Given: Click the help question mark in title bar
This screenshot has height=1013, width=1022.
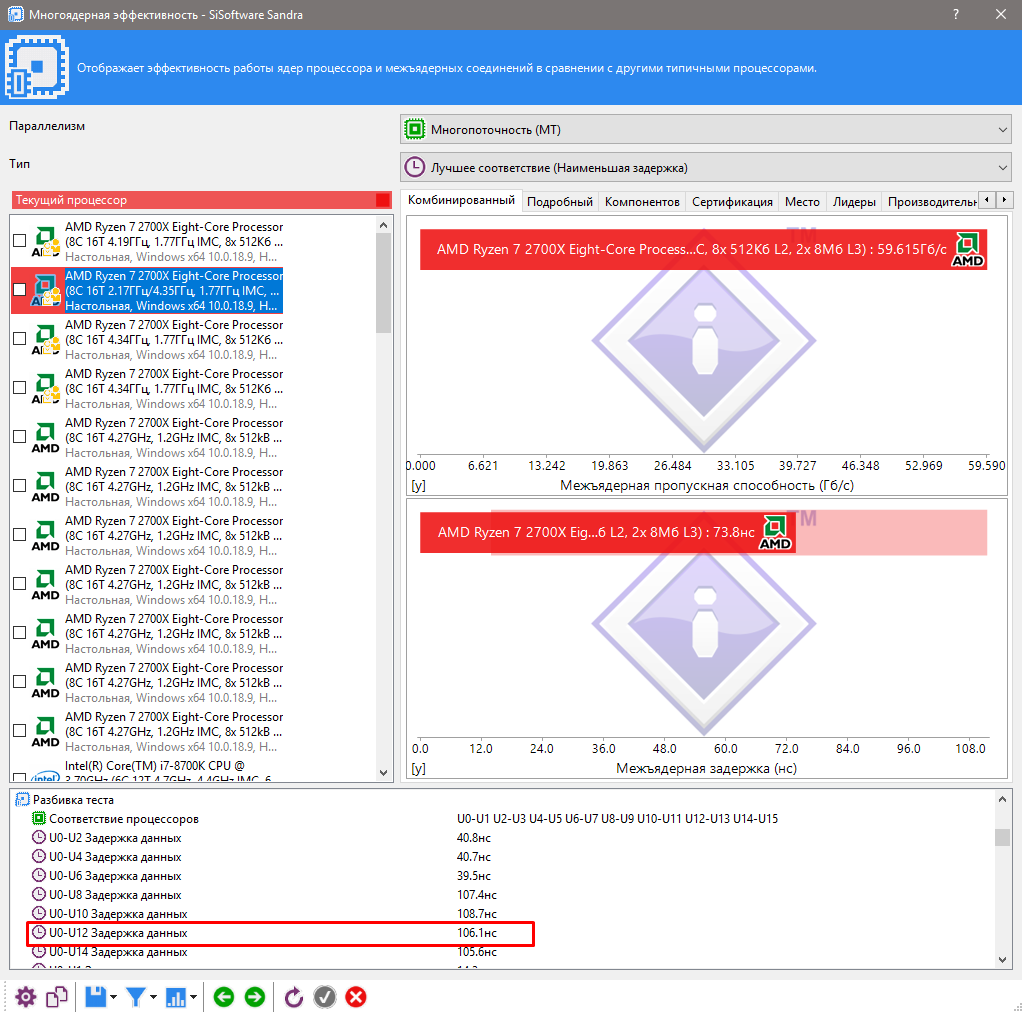Looking at the screenshot, I should pyautogui.click(x=956, y=14).
